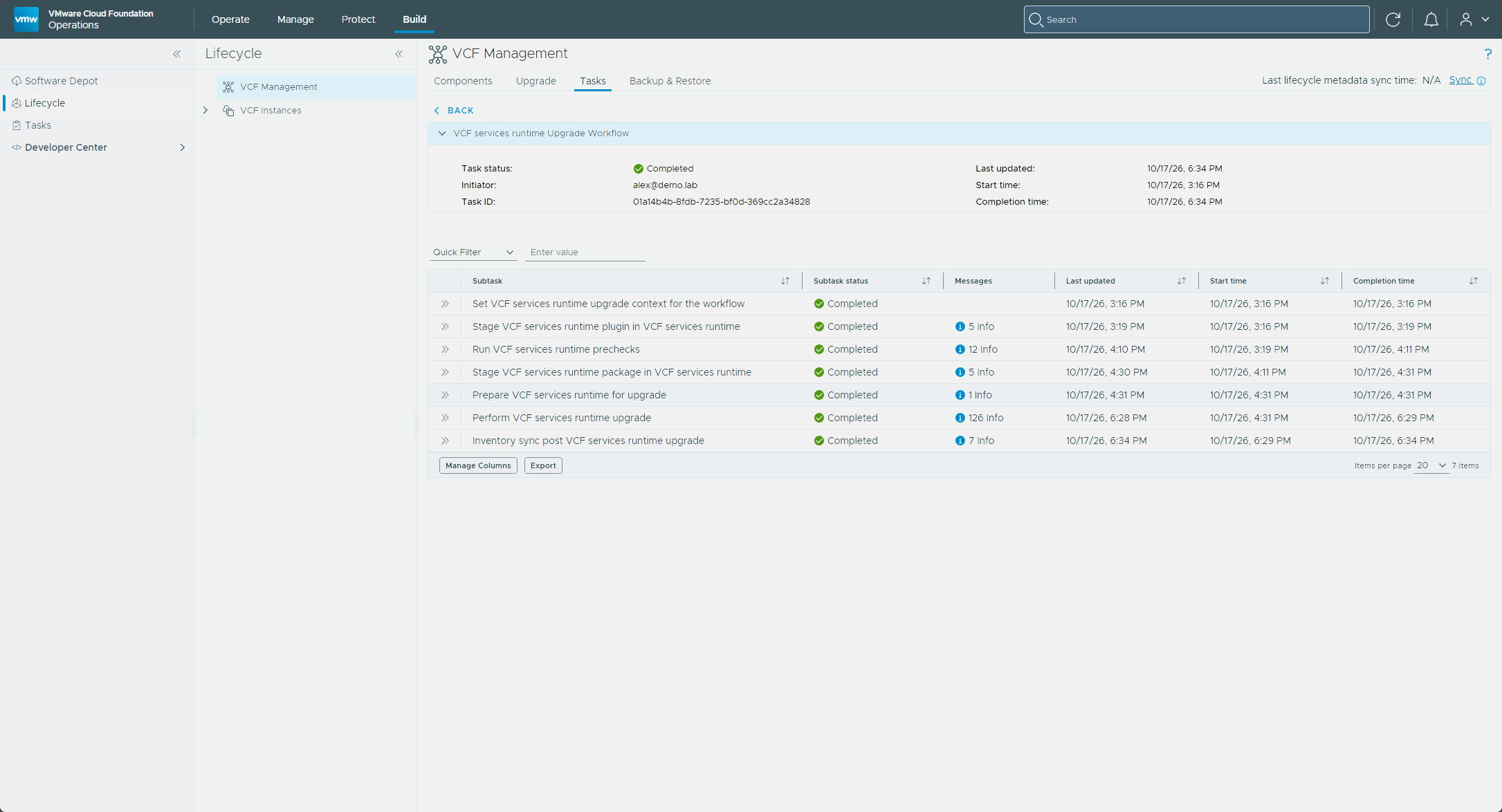Collapse VCF services runtime Upgrade Workflow section
Image resolution: width=1502 pixels, height=812 pixels.
[x=442, y=133]
